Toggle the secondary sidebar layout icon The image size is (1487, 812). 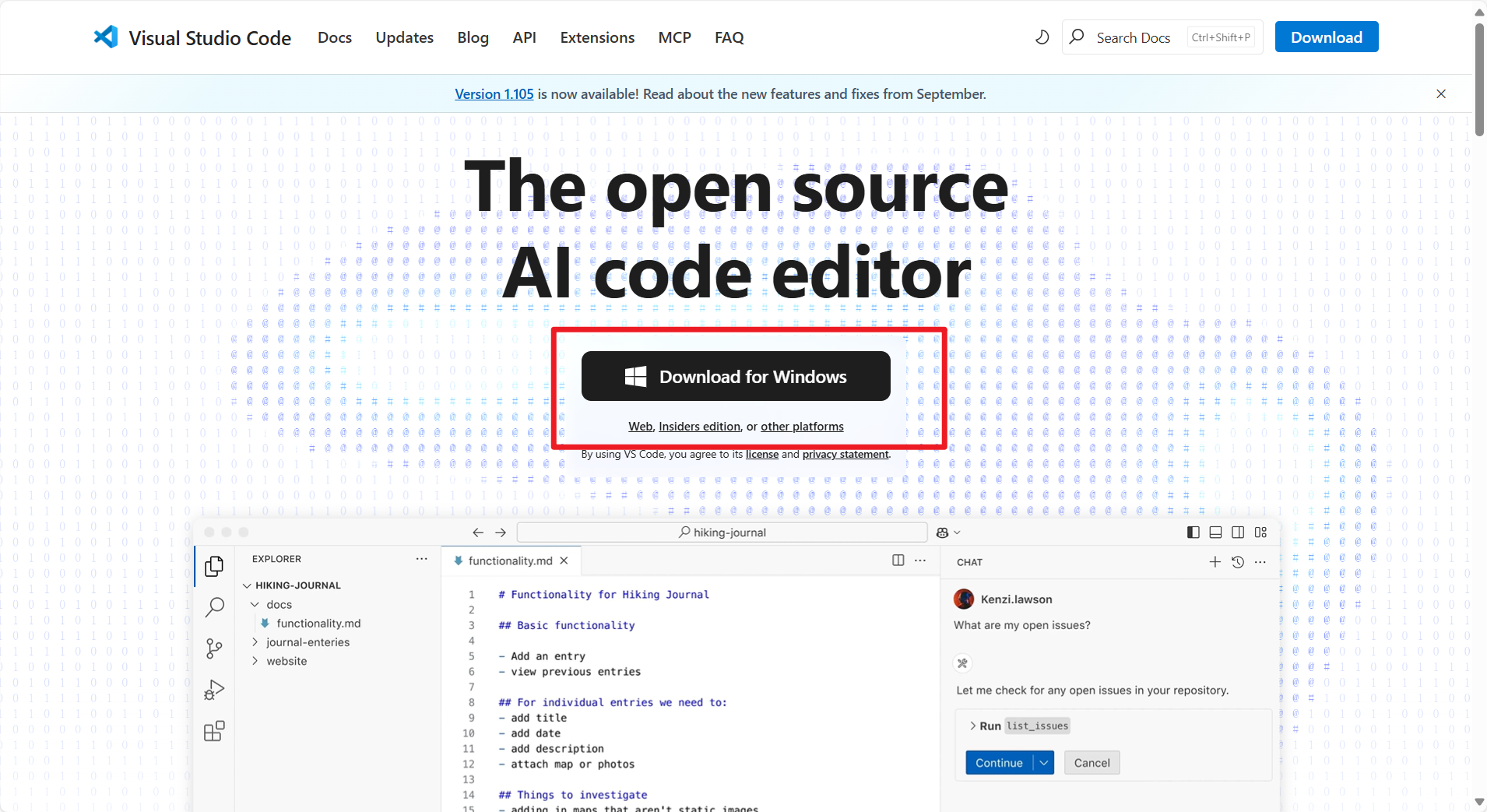point(1238,533)
